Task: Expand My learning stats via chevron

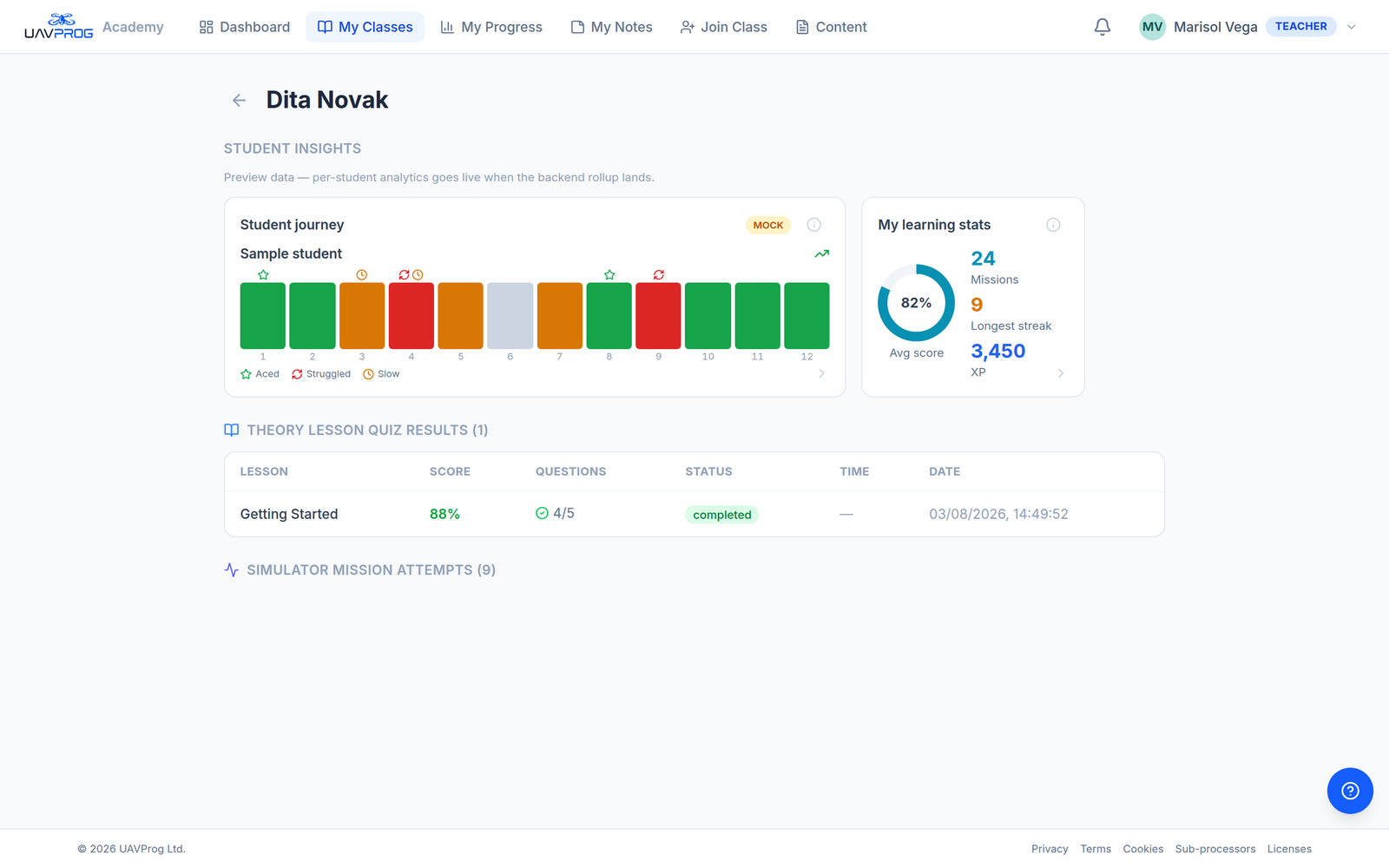Action: (1061, 373)
